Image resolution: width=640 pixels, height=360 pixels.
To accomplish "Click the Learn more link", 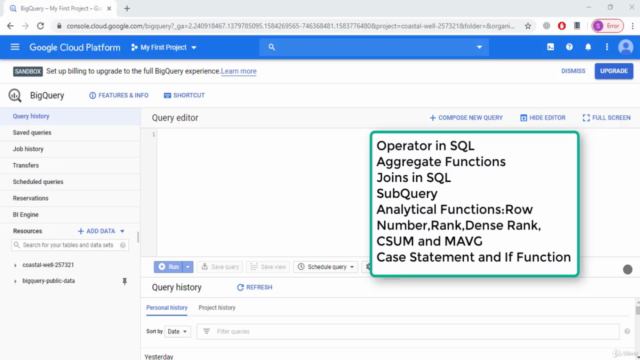I will pos(238,71).
